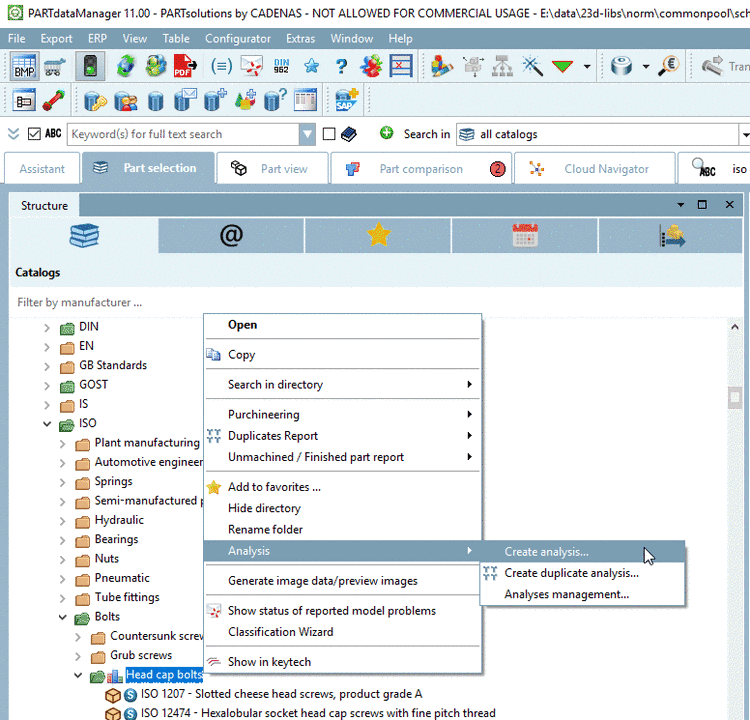Image resolution: width=750 pixels, height=720 pixels.
Task: Expand the Bearings folder
Action: pyautogui.click(x=62, y=540)
